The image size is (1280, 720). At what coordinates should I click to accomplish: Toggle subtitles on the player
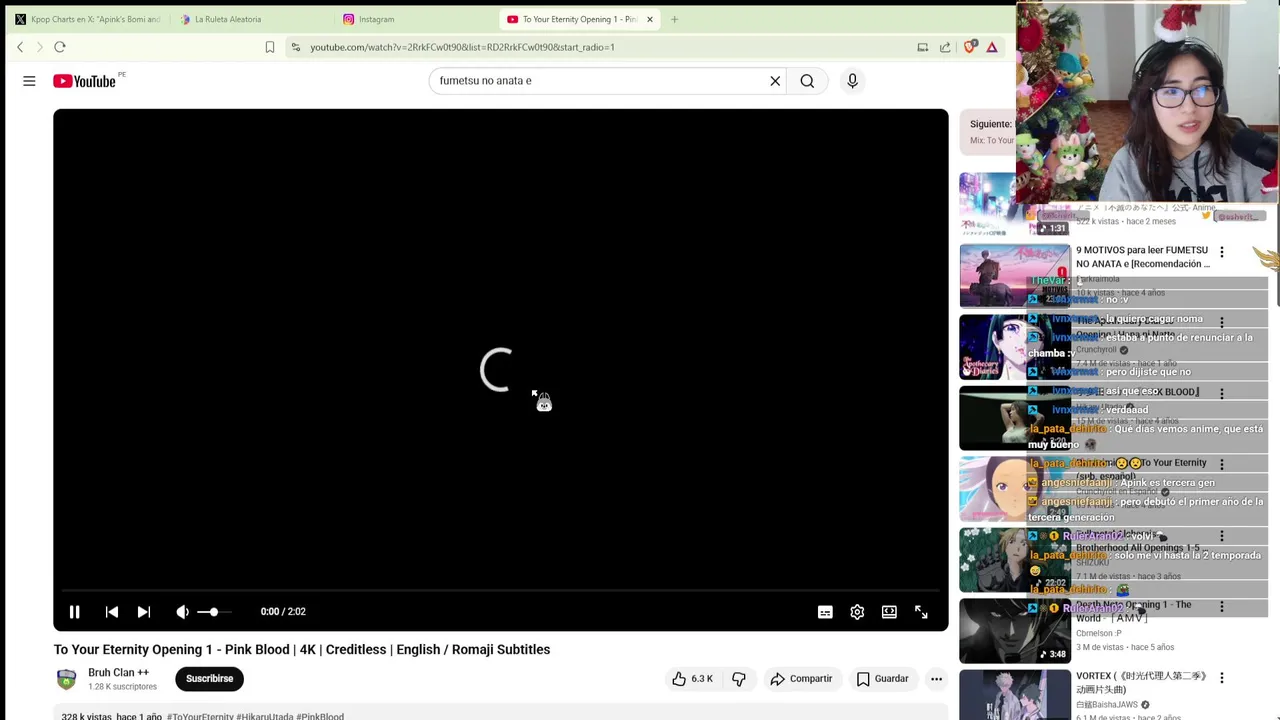pos(825,612)
